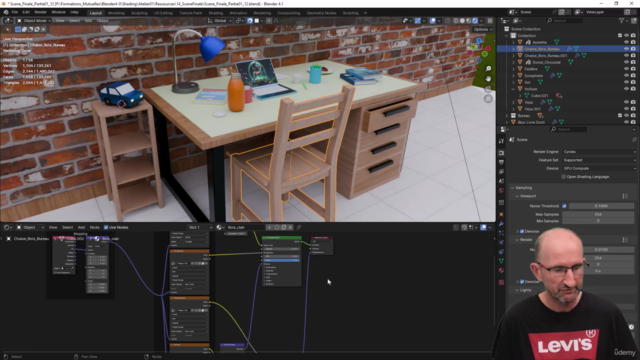The width and height of the screenshot is (640, 360).
Task: Open the View Layer properties tab
Action: (x=501, y=172)
